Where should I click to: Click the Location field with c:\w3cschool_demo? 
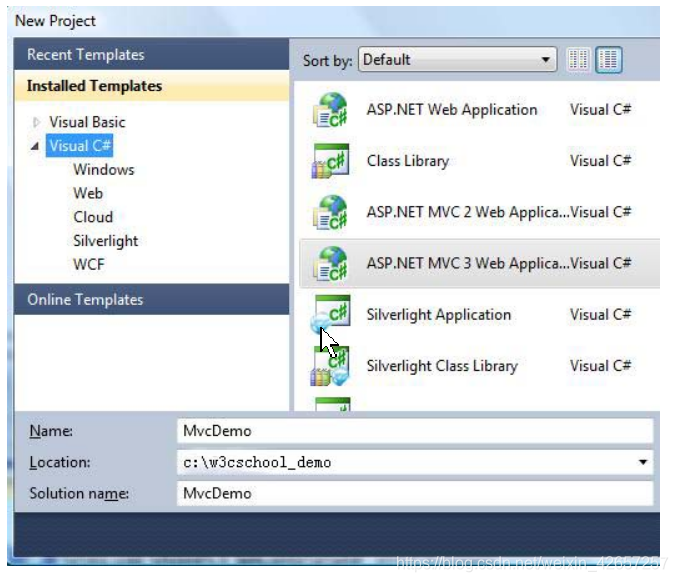[415, 462]
